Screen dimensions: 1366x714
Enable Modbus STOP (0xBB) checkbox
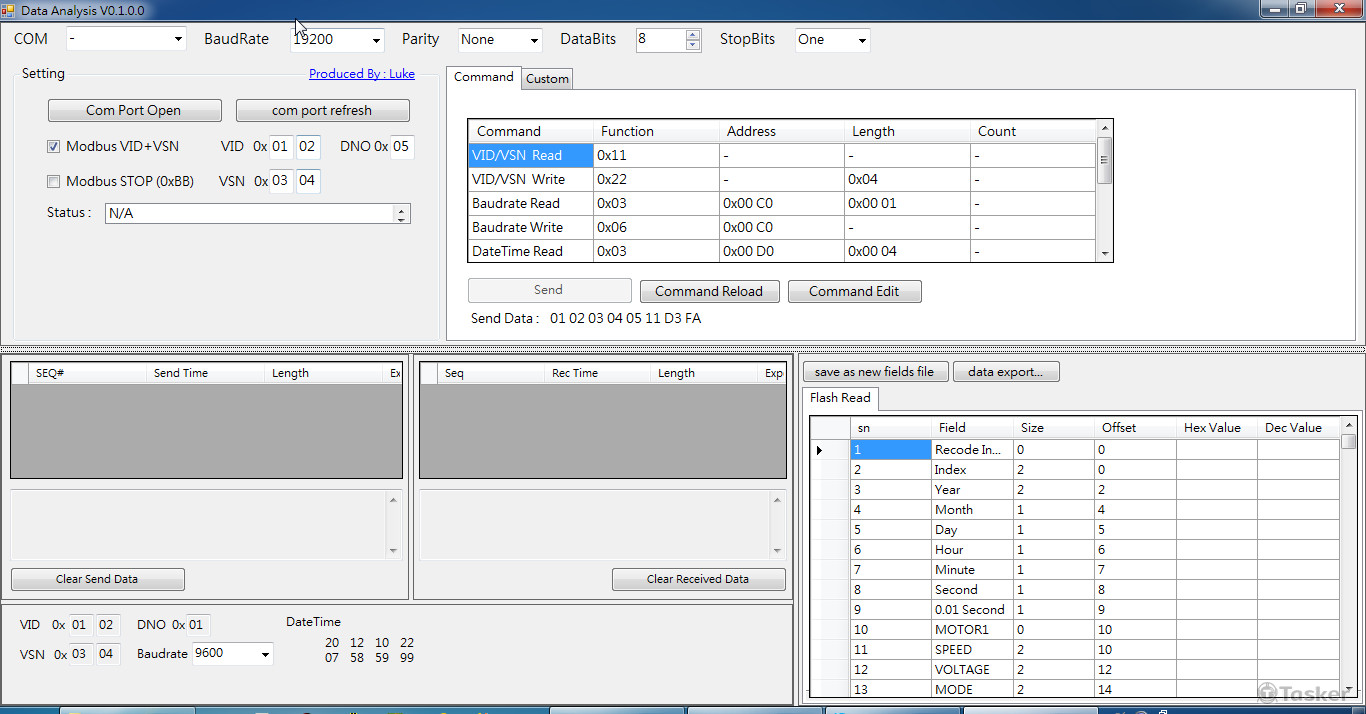point(54,181)
